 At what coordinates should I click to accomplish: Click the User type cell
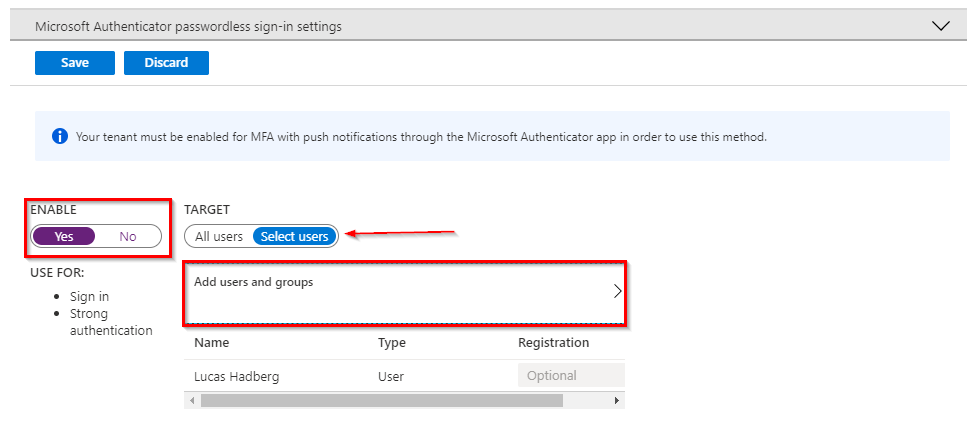391,376
